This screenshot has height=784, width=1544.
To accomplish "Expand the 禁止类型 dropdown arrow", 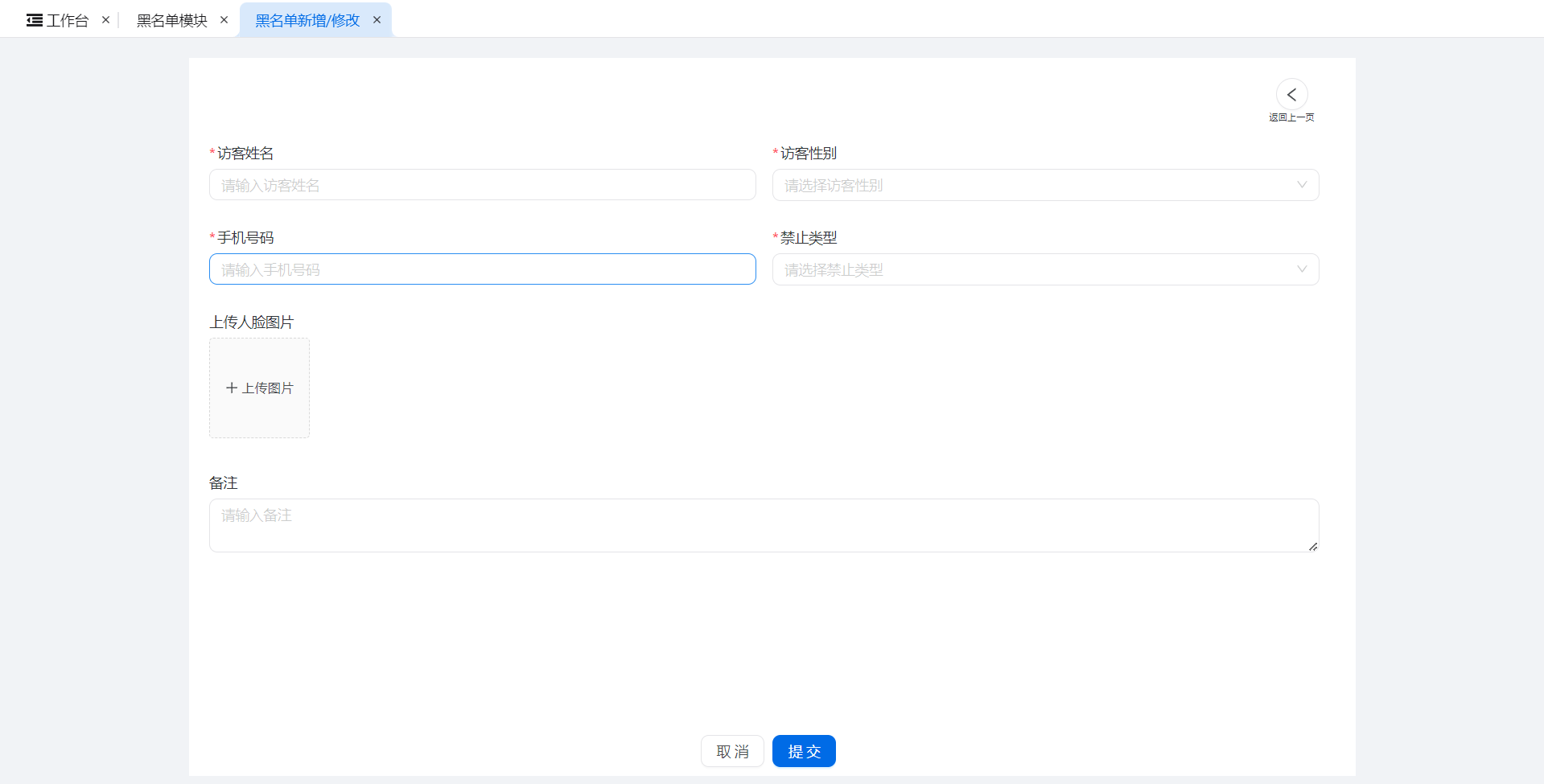I will pos(1301,269).
